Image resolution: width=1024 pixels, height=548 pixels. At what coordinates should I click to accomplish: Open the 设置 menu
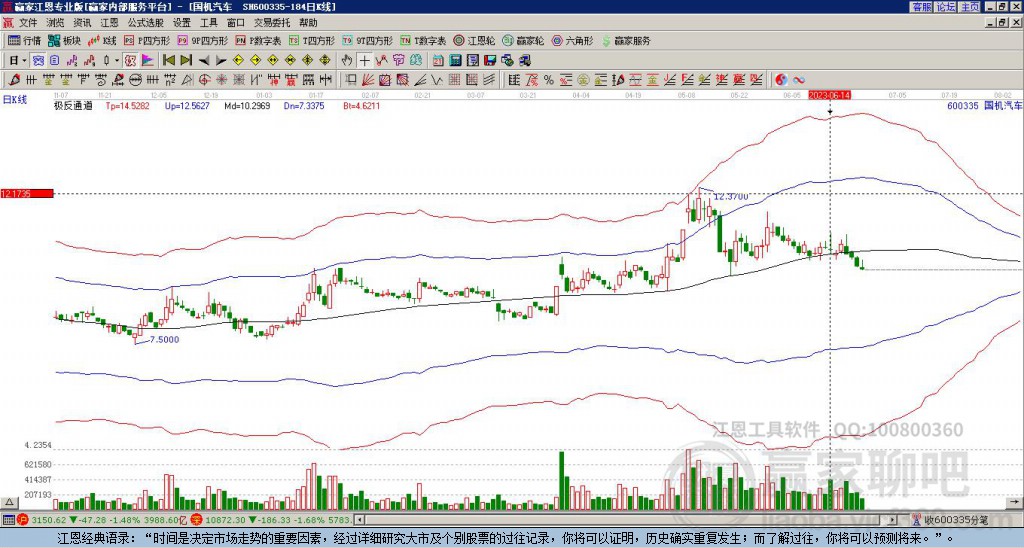point(182,23)
